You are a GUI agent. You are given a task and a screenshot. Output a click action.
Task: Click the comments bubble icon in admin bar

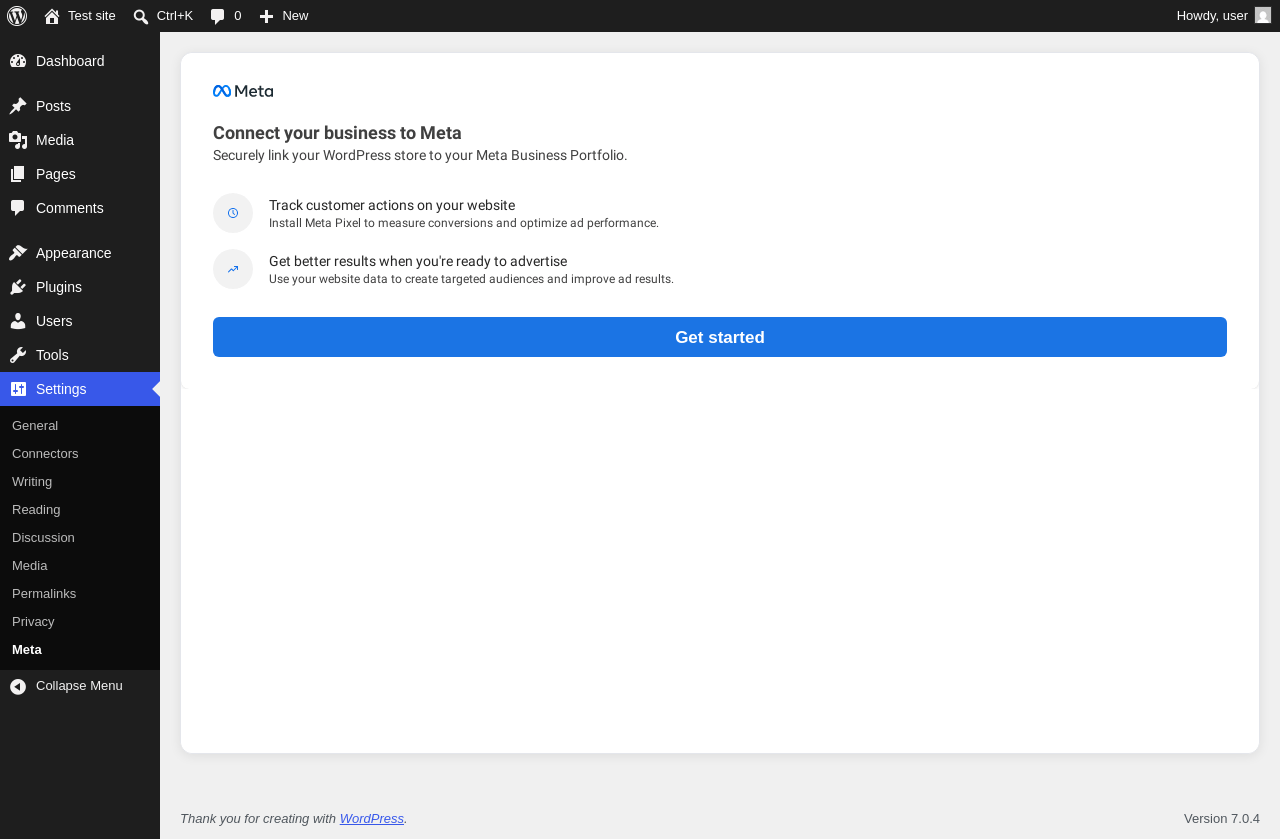tap(218, 16)
